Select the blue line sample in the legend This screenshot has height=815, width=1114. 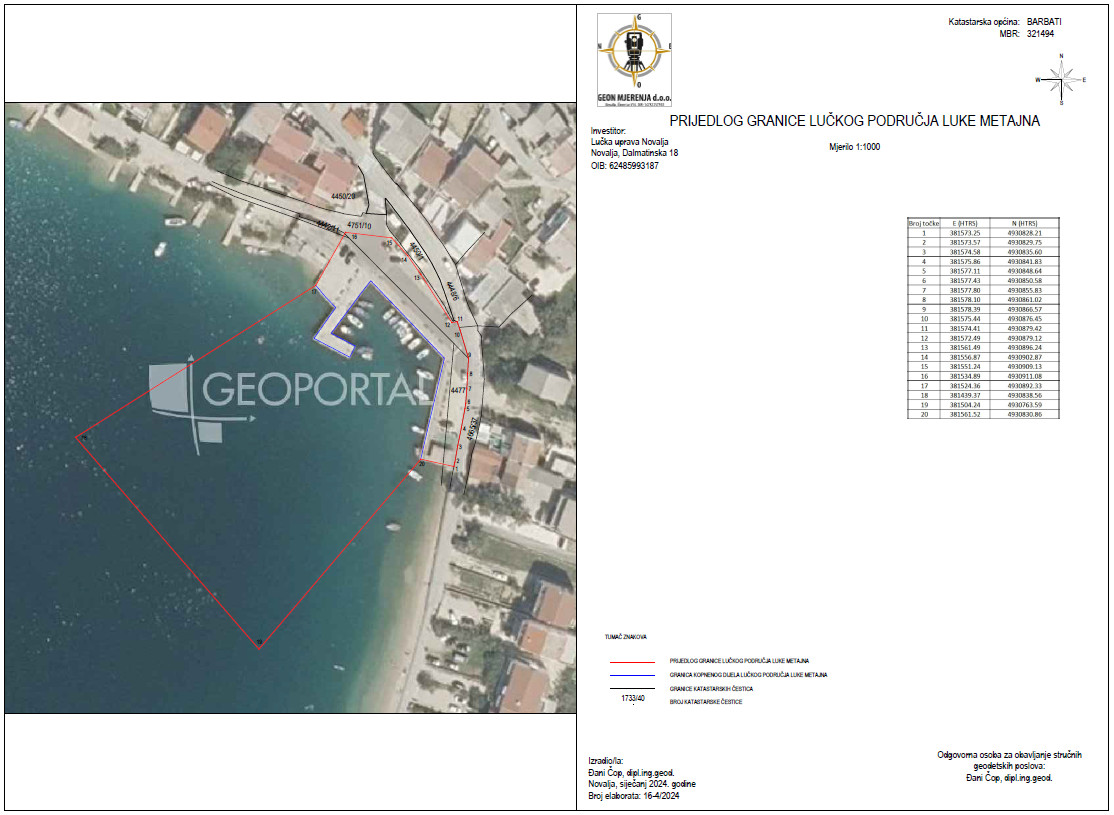click(632, 675)
